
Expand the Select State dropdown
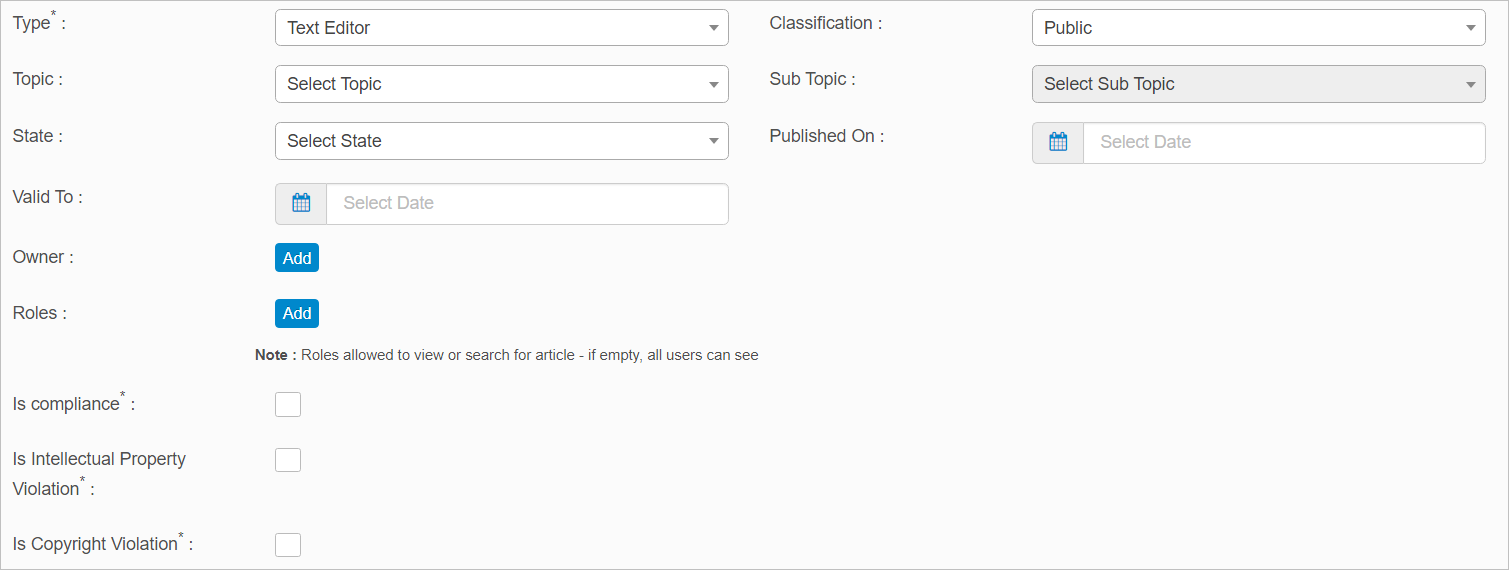(490, 141)
